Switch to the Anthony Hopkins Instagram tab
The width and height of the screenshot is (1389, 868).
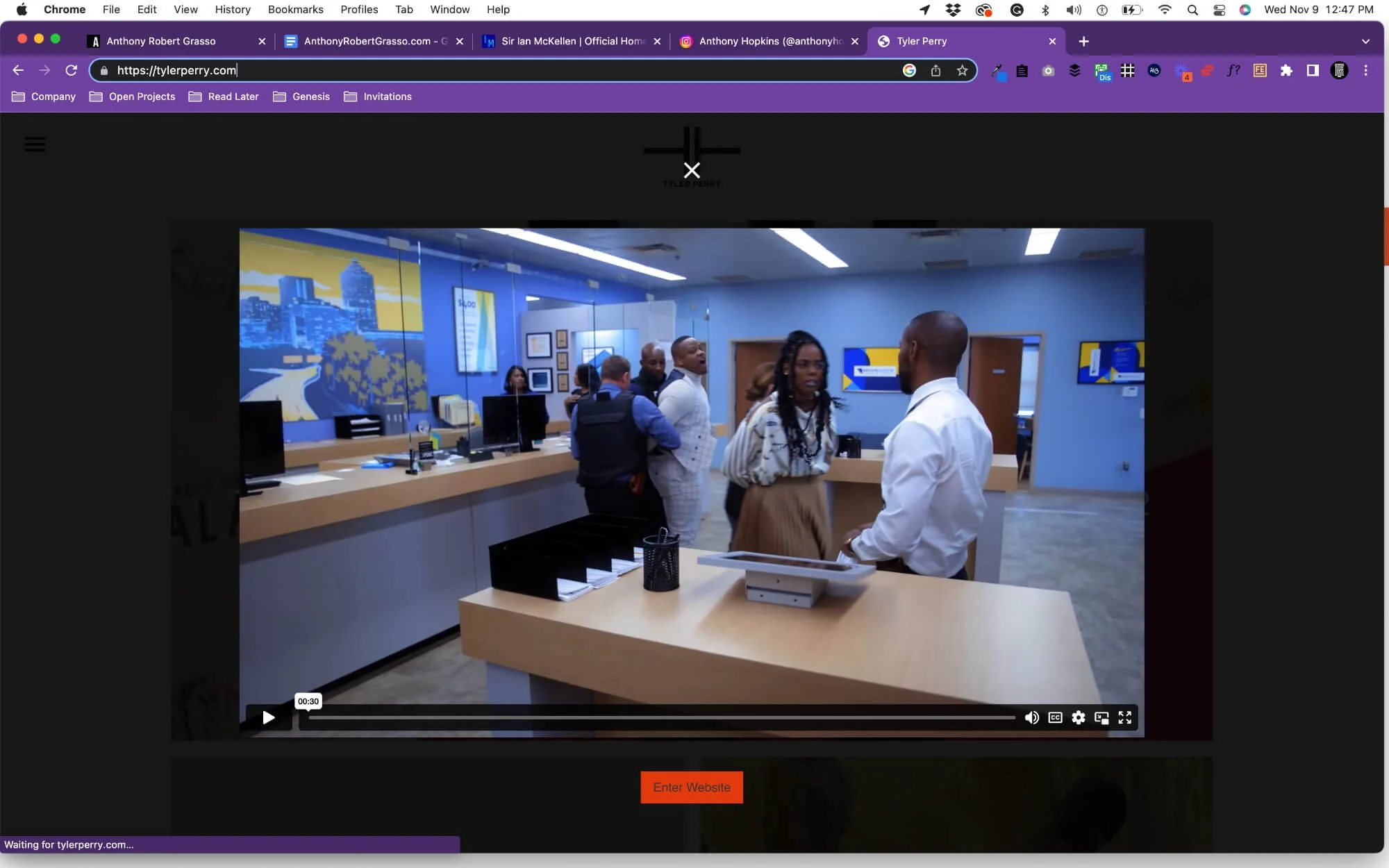(770, 41)
